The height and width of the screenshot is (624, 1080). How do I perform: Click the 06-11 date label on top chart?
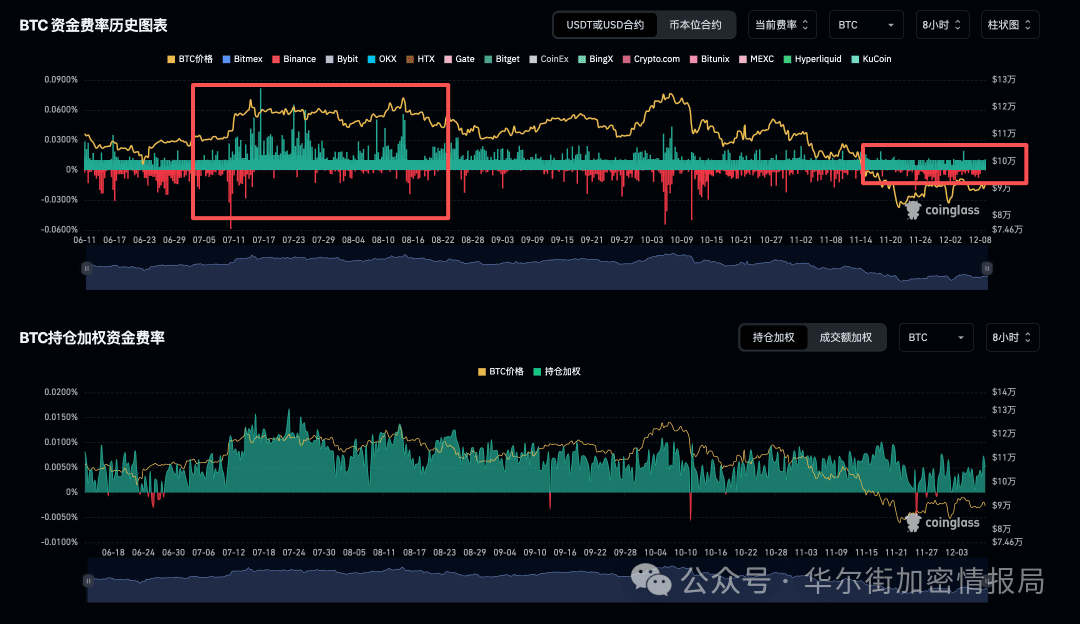coord(85,240)
